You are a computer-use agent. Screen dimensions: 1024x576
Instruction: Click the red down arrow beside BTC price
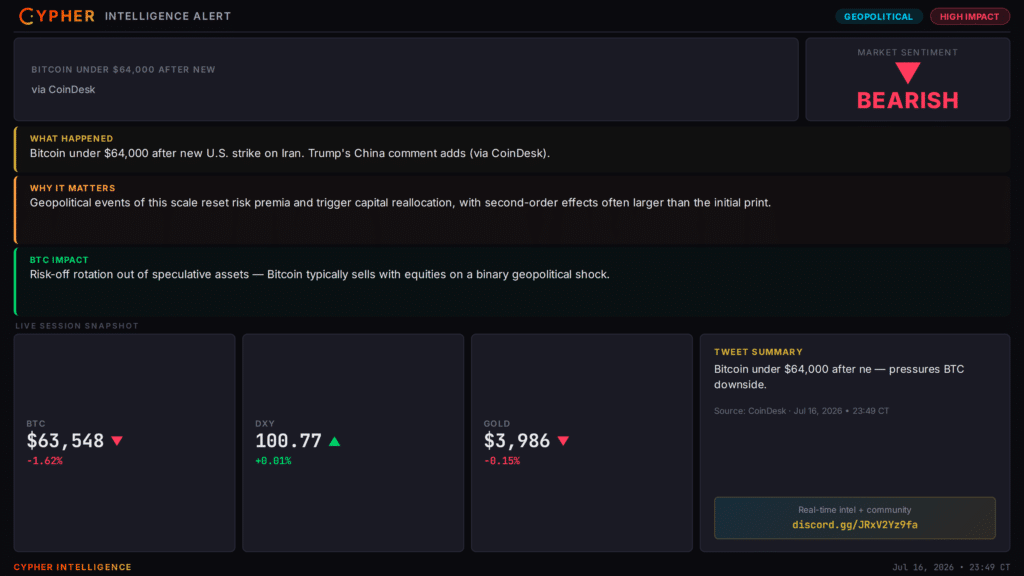point(117,441)
